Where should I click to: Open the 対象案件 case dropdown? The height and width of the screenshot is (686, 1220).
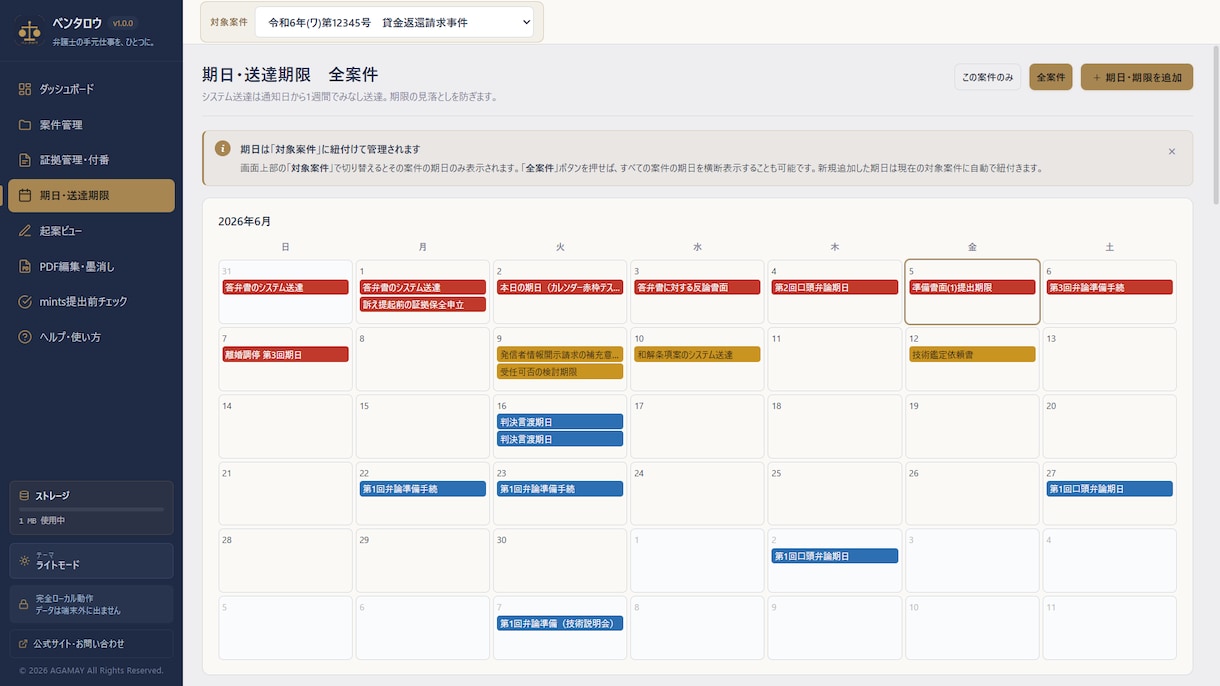[394, 22]
